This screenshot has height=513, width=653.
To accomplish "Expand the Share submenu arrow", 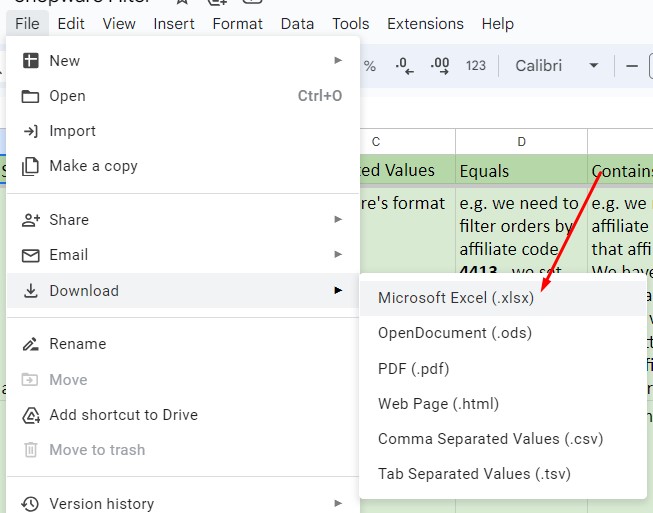I will (x=338, y=220).
